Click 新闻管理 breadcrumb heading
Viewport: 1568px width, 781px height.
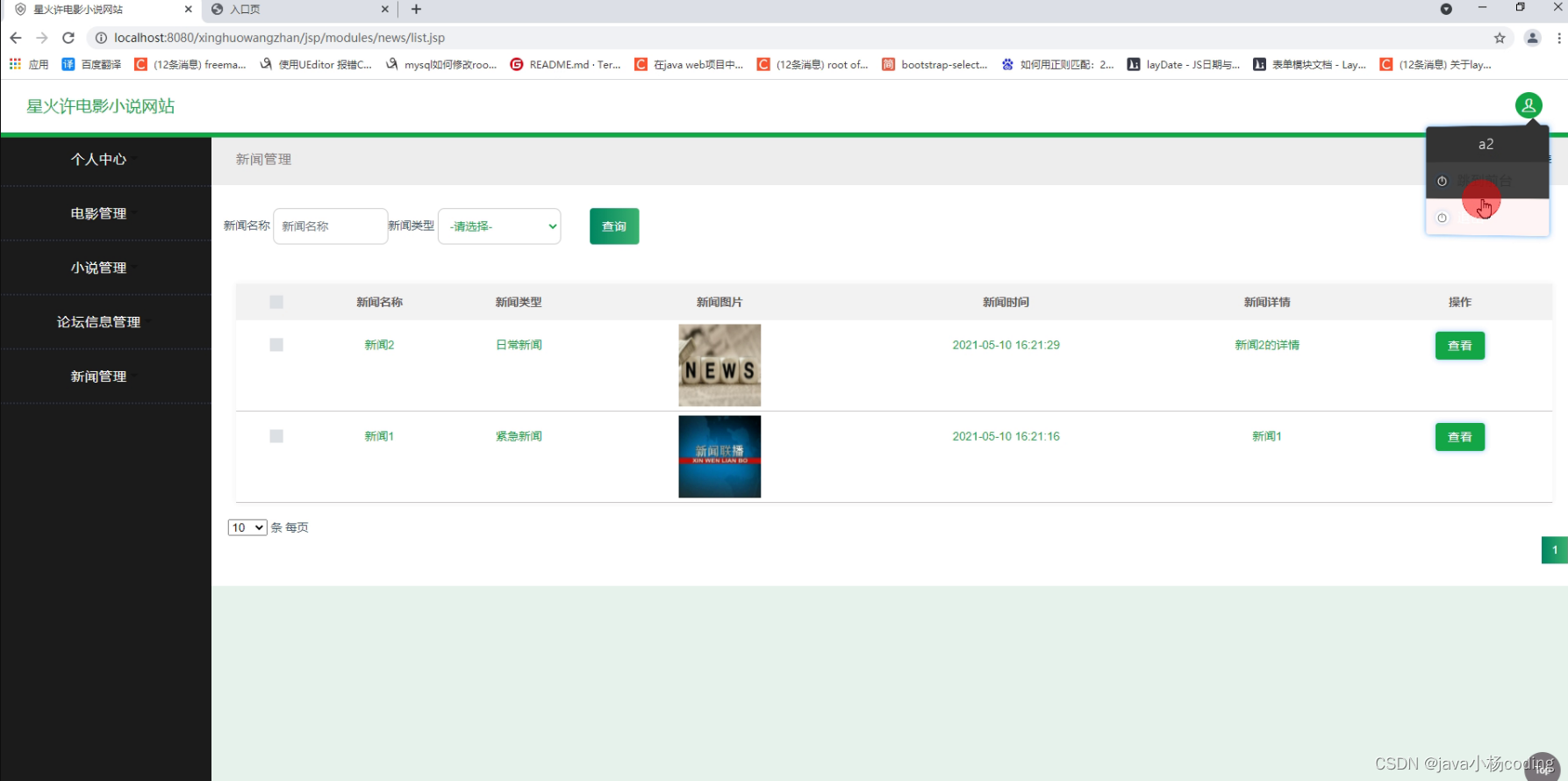point(263,159)
